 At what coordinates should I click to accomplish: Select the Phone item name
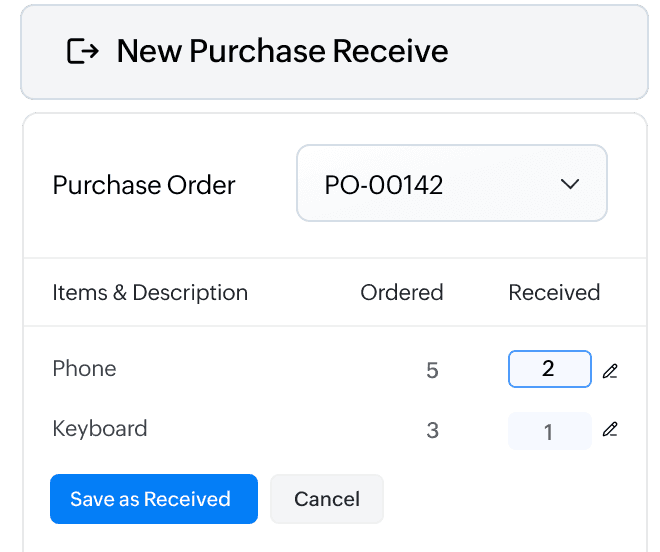84,369
